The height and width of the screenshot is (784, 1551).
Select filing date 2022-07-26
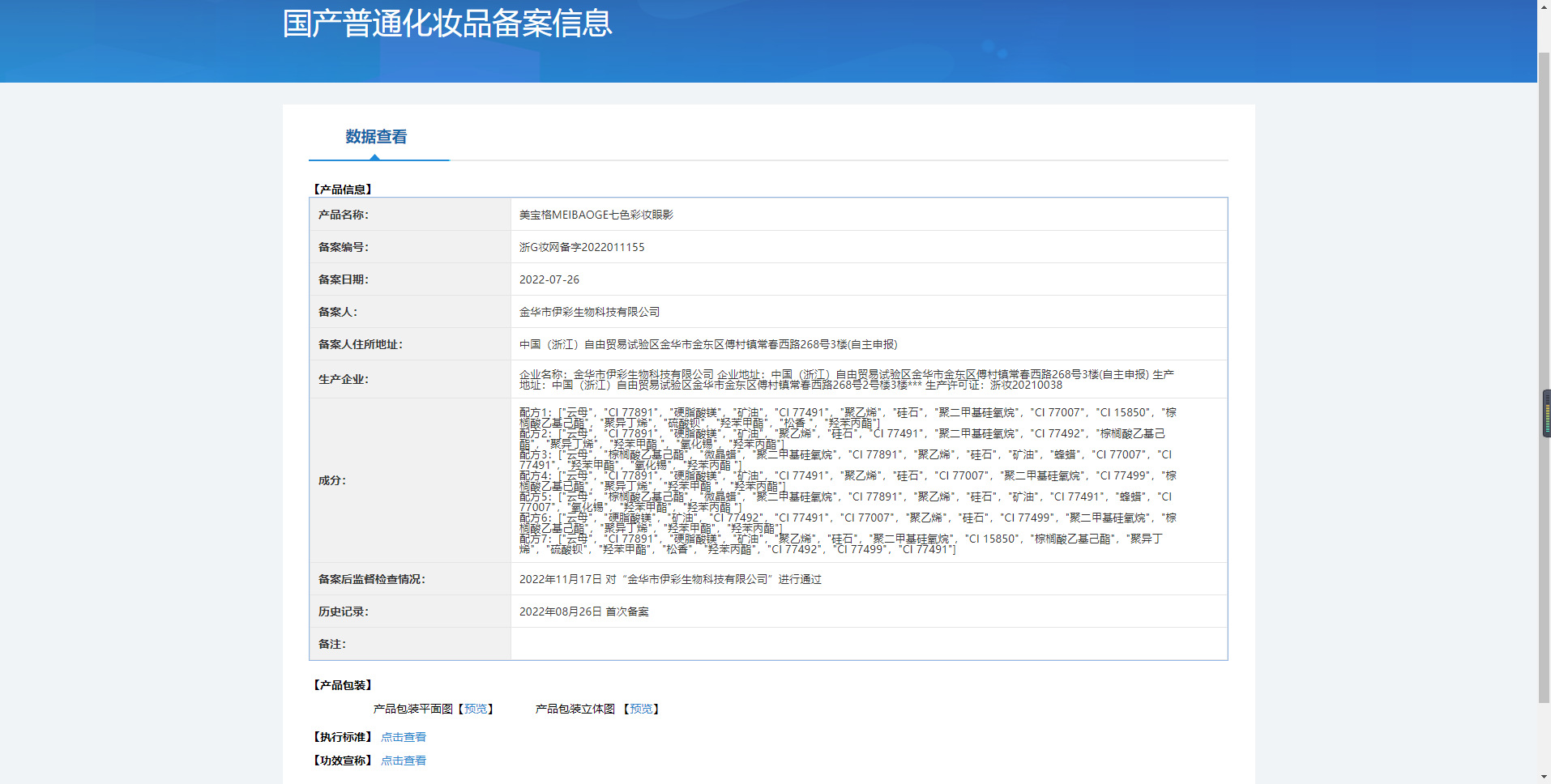click(x=549, y=279)
